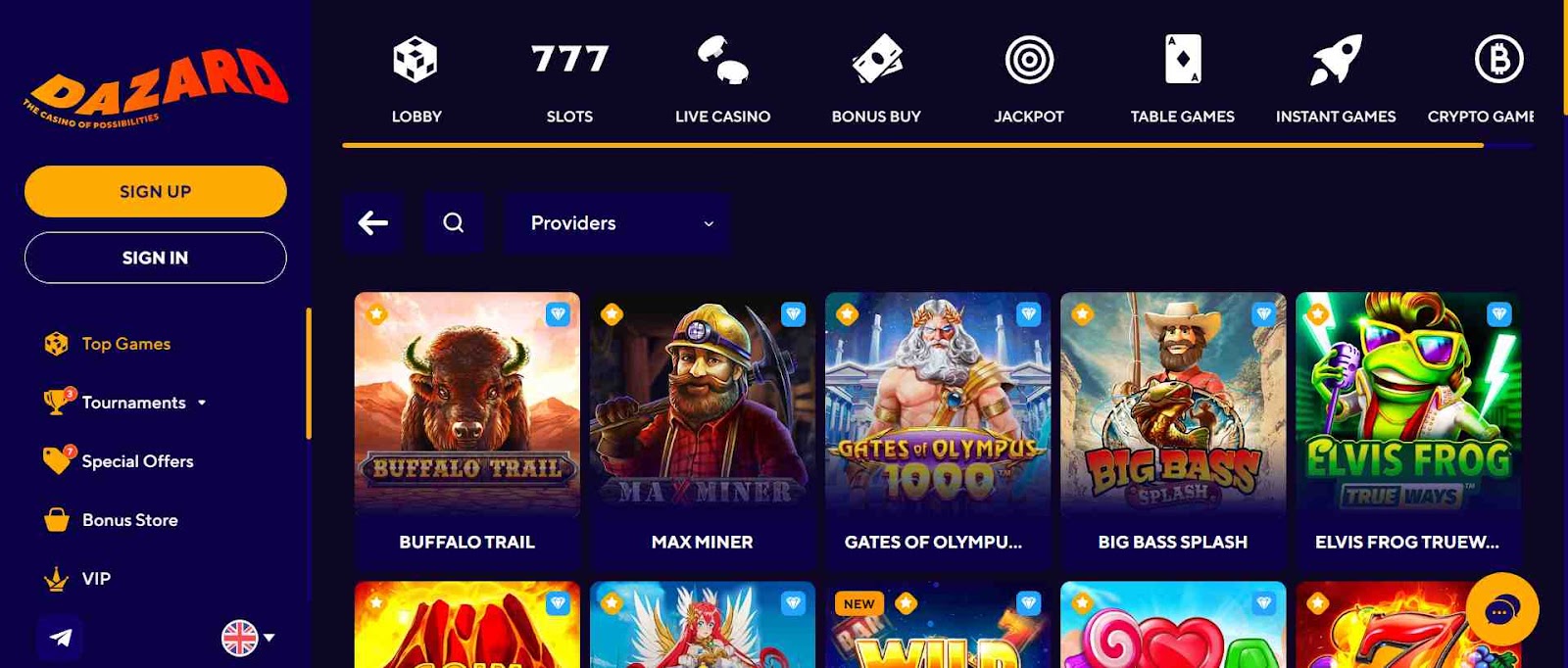Open the Providers dropdown
This screenshot has width=1568, height=668.
point(617,223)
